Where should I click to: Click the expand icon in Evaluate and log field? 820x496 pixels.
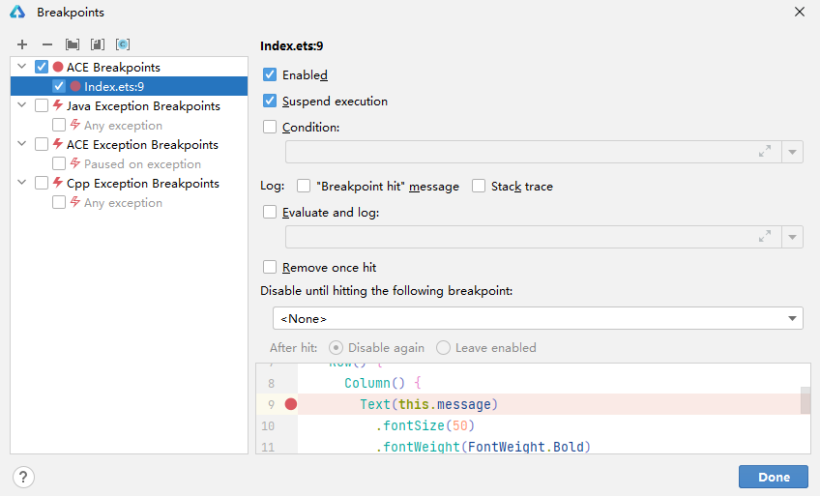click(x=765, y=237)
